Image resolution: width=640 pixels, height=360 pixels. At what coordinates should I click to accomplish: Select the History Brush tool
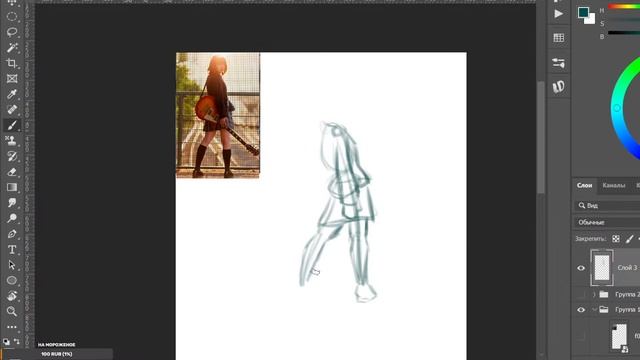12,156
